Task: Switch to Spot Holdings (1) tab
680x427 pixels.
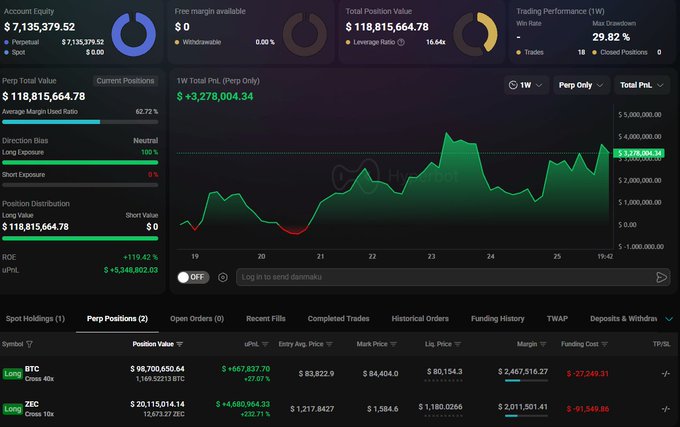Action: click(x=35, y=319)
